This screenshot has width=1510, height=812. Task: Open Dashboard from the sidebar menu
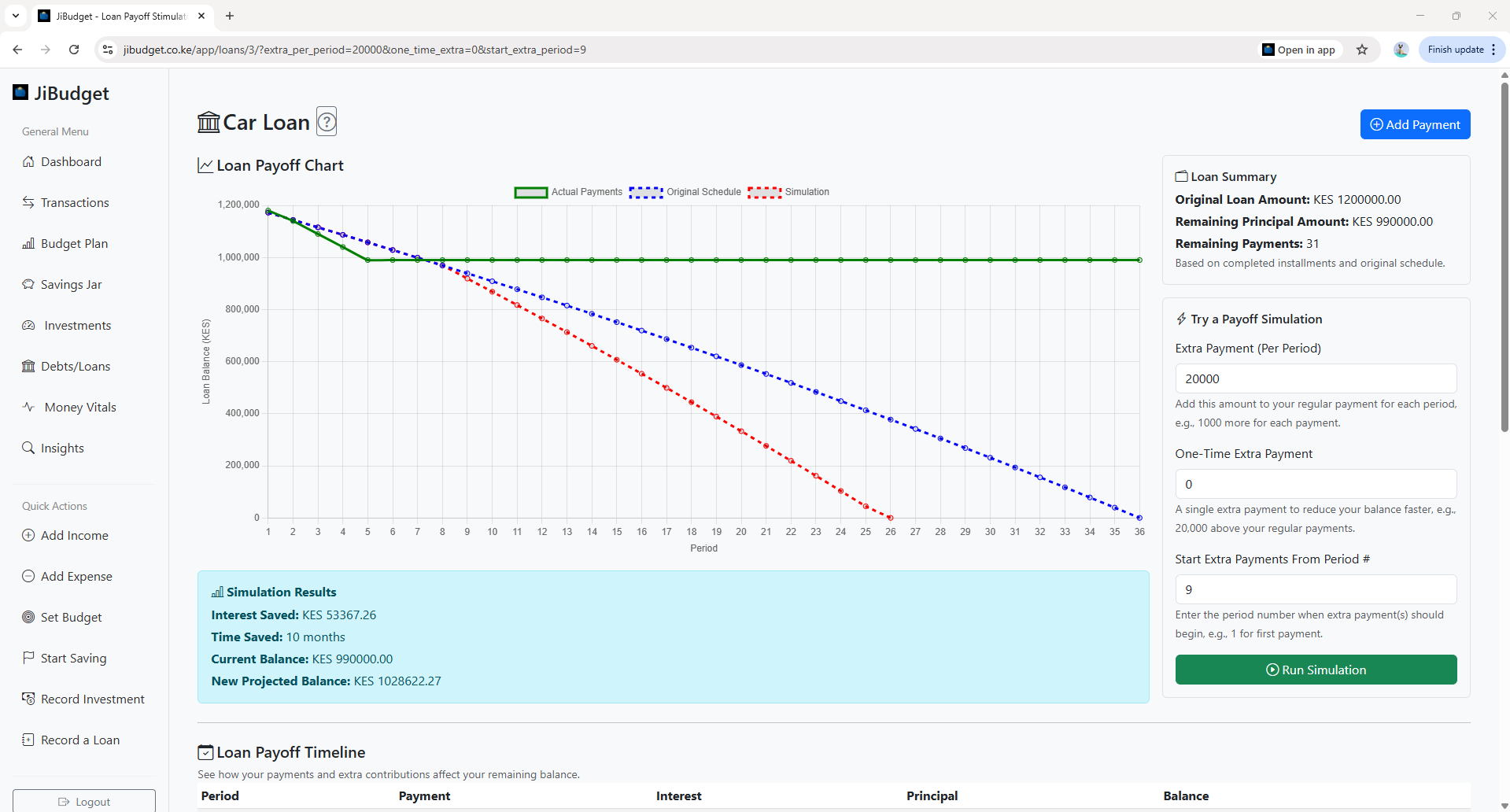pyautogui.click(x=71, y=162)
